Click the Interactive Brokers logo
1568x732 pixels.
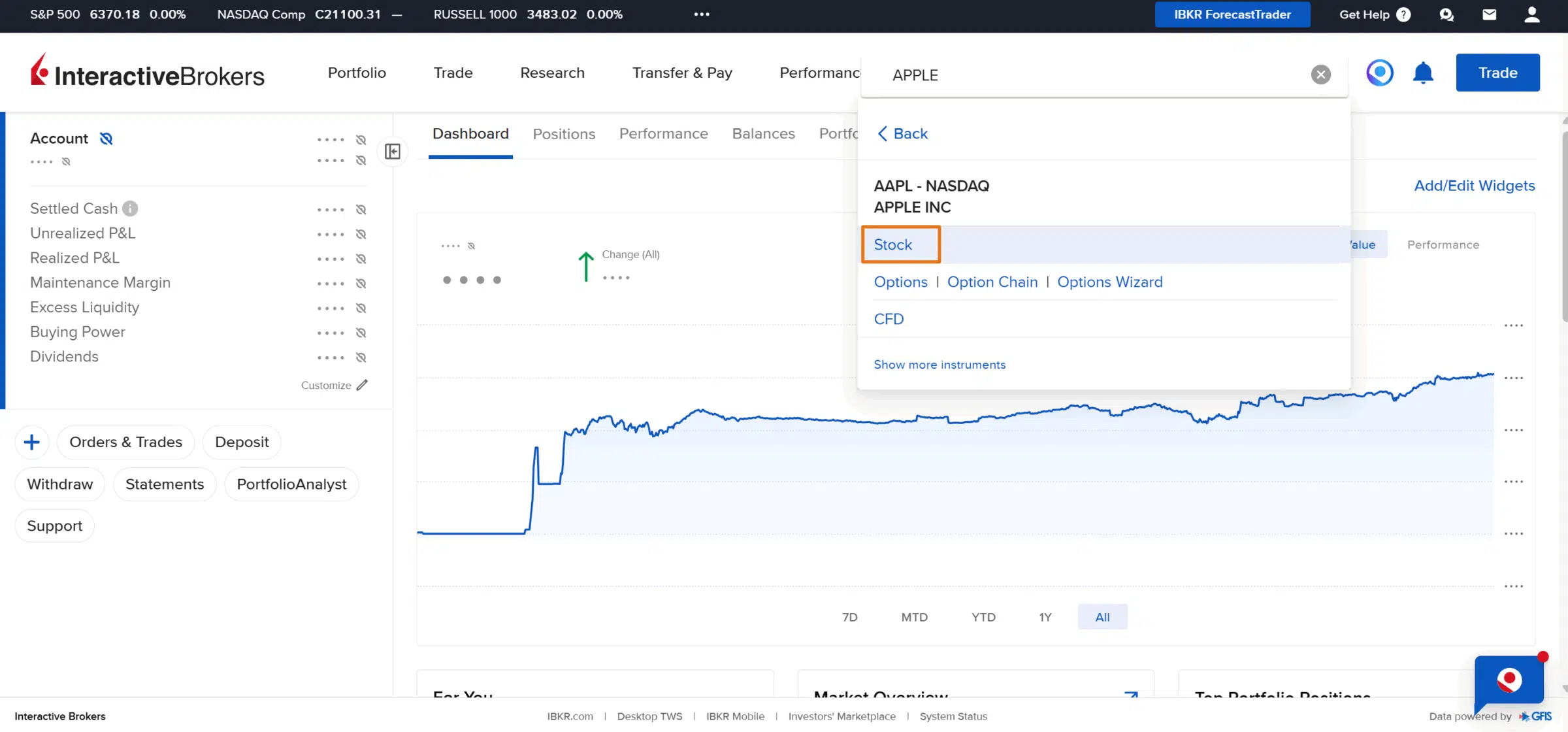(148, 72)
